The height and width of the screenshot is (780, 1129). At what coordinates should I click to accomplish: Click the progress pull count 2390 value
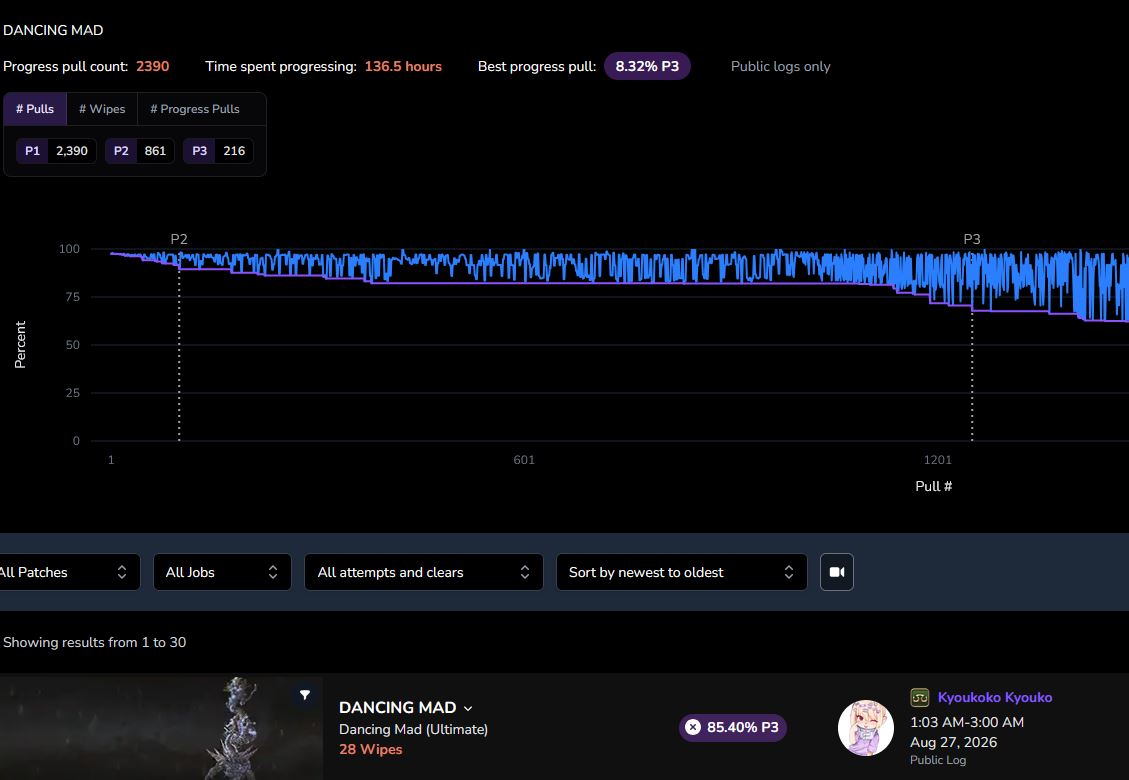pyautogui.click(x=153, y=66)
